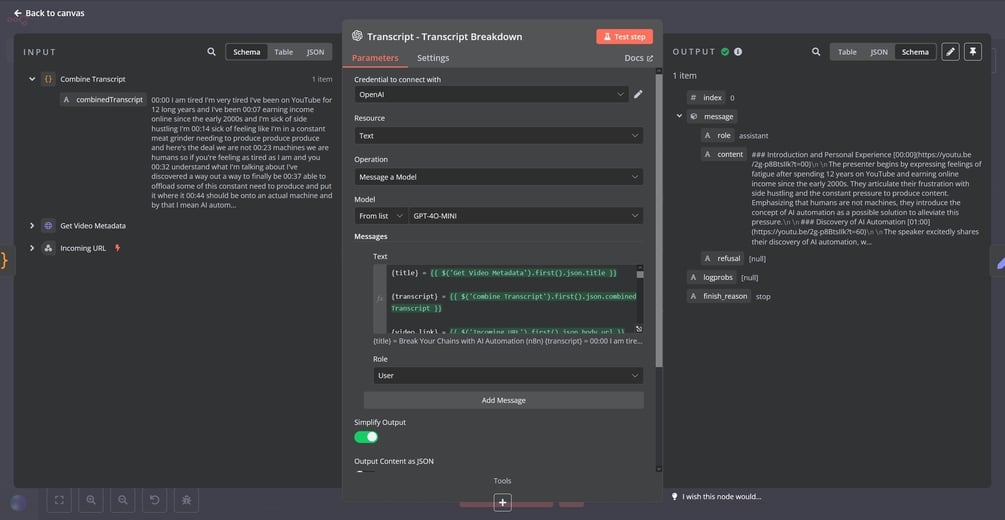Viewport: 1005px width, 520px height.
Task: Expand the expression editor with corner icon
Action: point(638,329)
